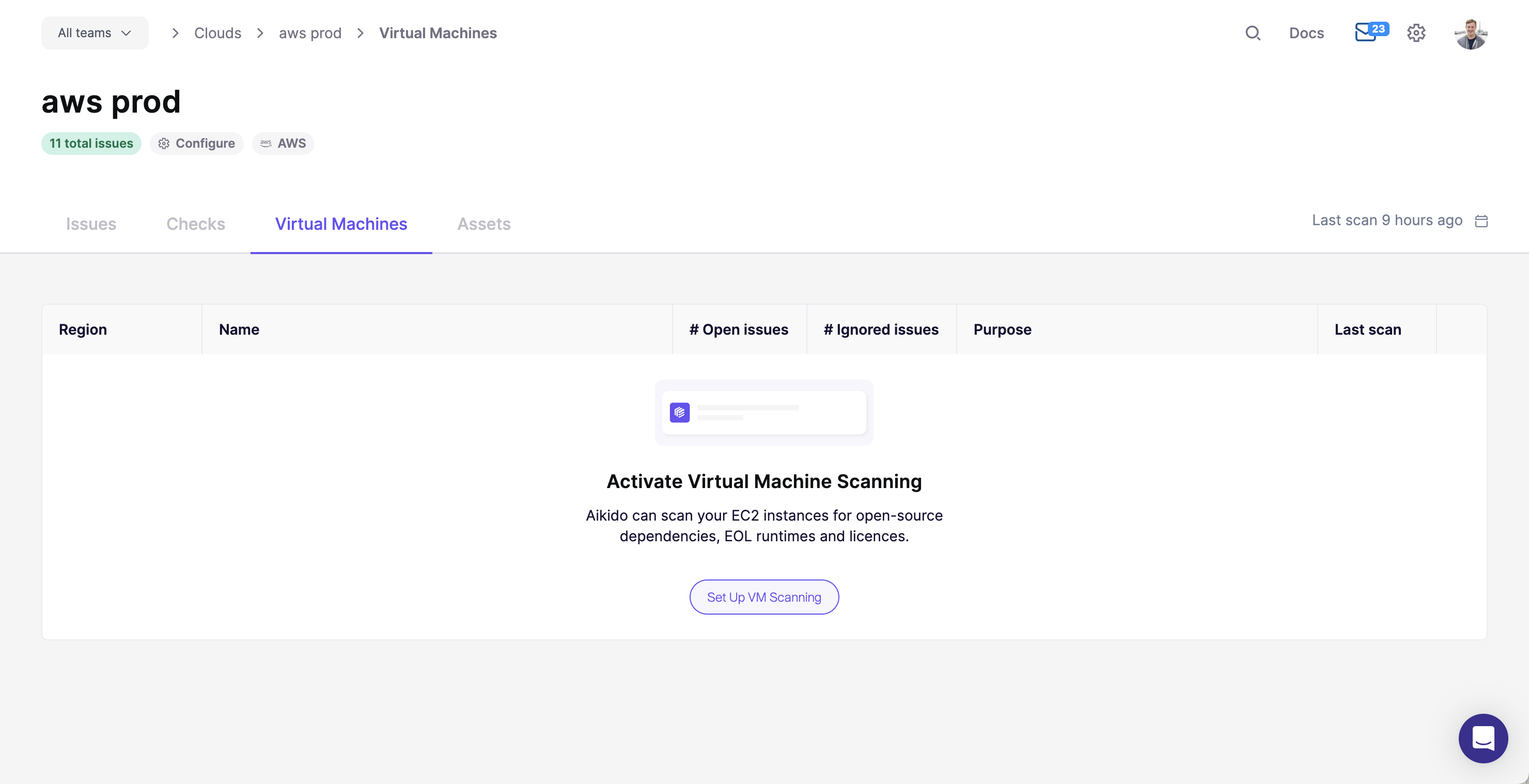This screenshot has height=784, width=1529.
Task: Open the Docs link
Action: [1306, 33]
